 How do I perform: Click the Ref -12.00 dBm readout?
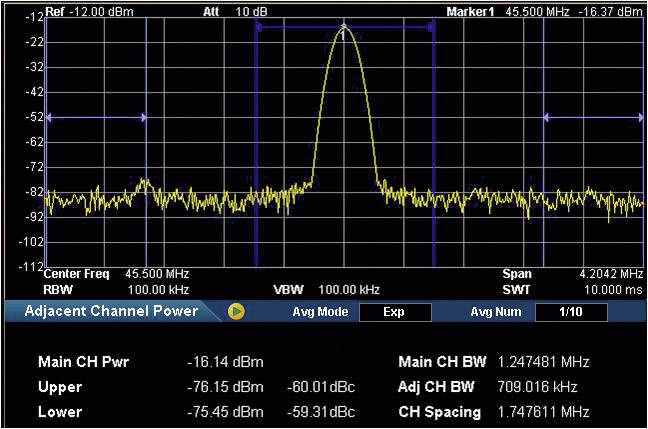[x=90, y=12]
